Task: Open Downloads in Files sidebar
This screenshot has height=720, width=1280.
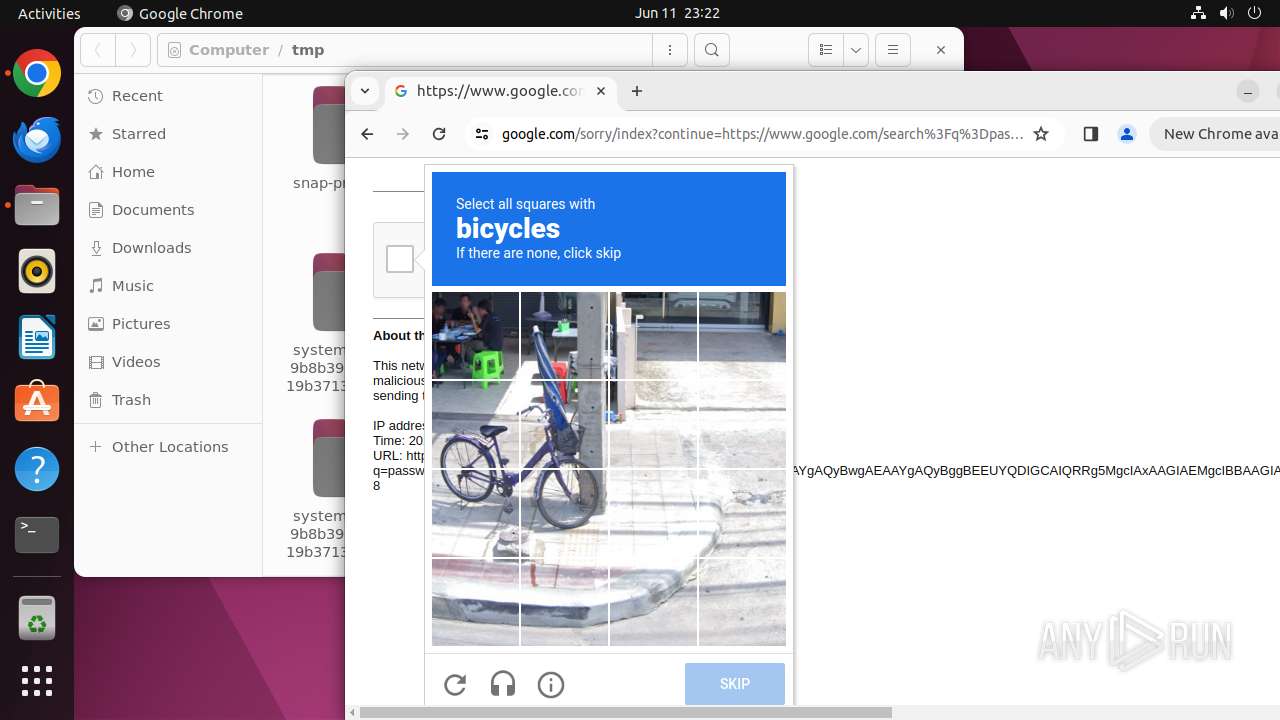Action: [168, 248]
